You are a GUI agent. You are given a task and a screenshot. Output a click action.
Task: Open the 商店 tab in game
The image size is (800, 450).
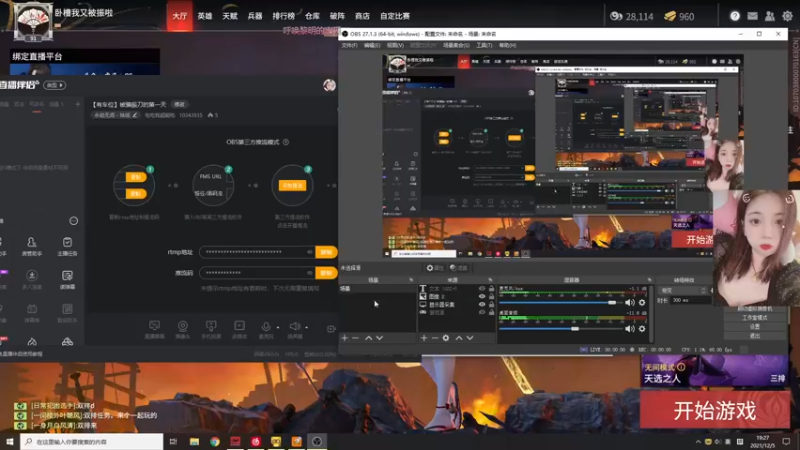(362, 16)
